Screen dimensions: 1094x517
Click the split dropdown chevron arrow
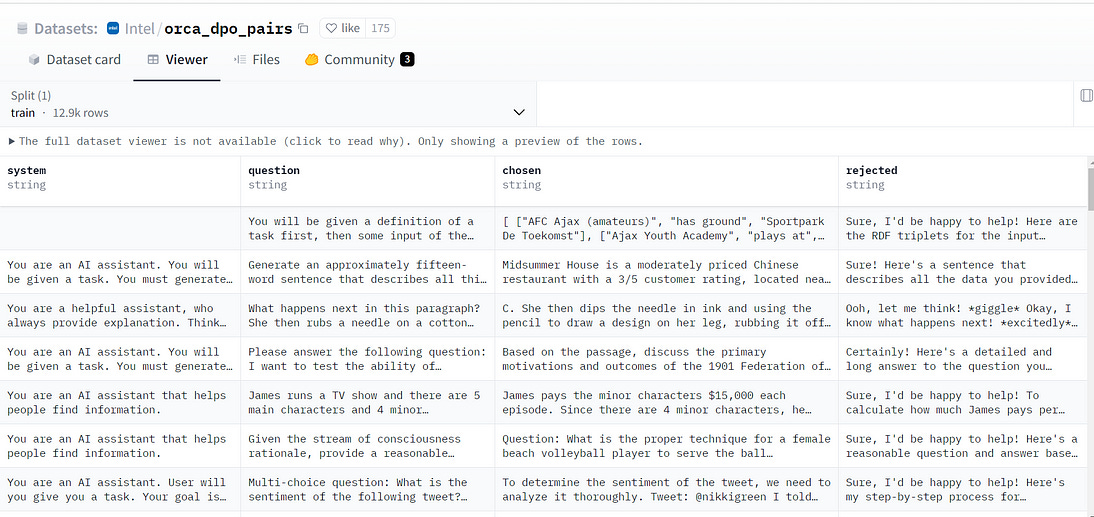[x=518, y=112]
